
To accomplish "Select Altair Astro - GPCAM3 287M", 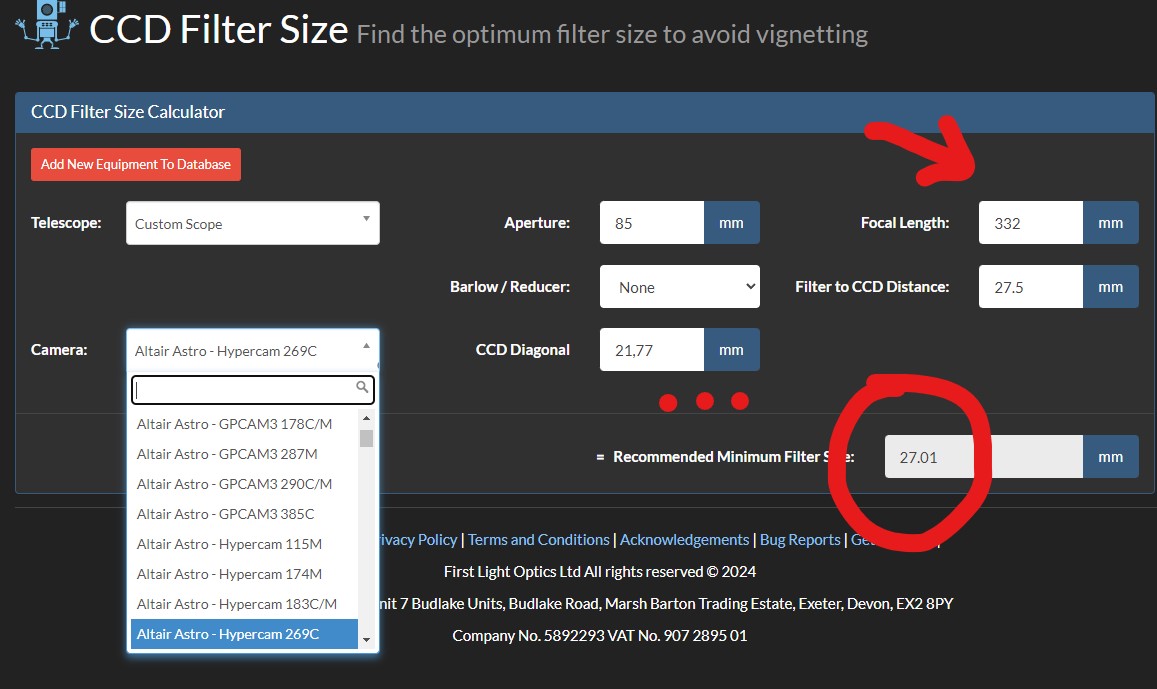I will pyautogui.click(x=227, y=454).
